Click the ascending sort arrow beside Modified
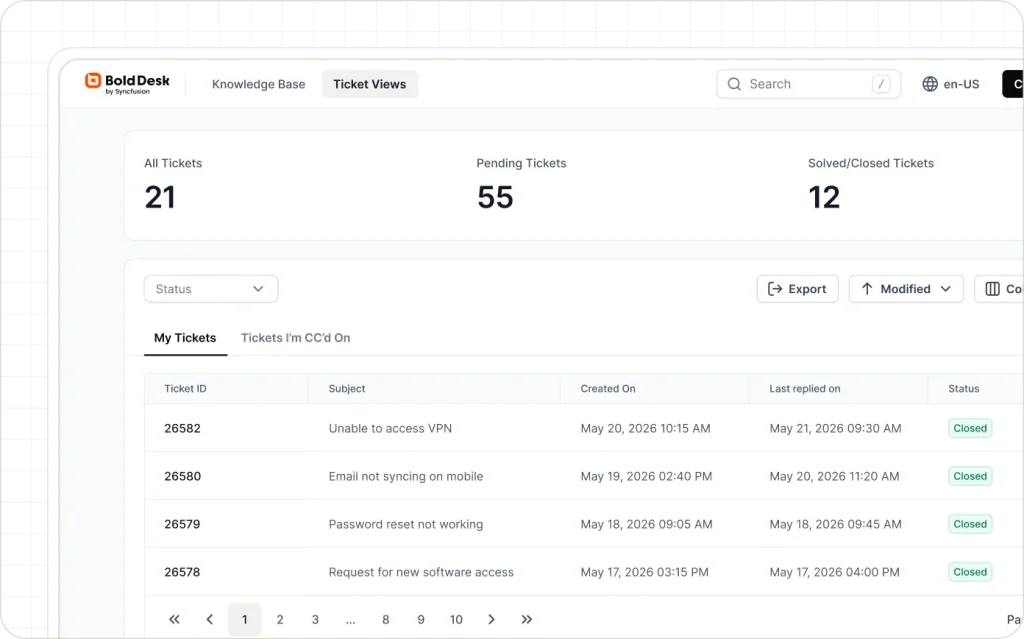Image resolution: width=1024 pixels, height=639 pixels. [867, 289]
